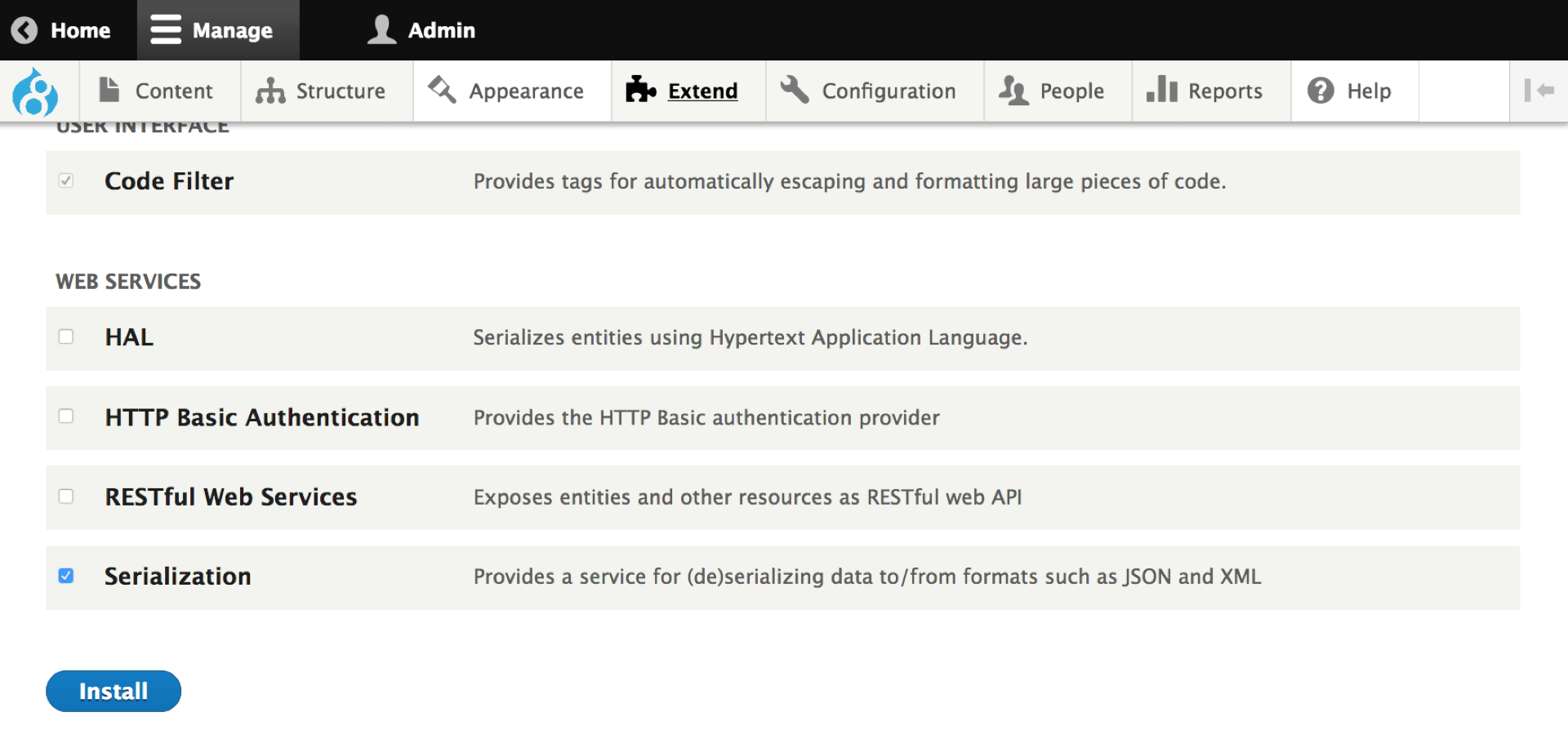Open the Reports bar-chart icon

coord(1162,90)
